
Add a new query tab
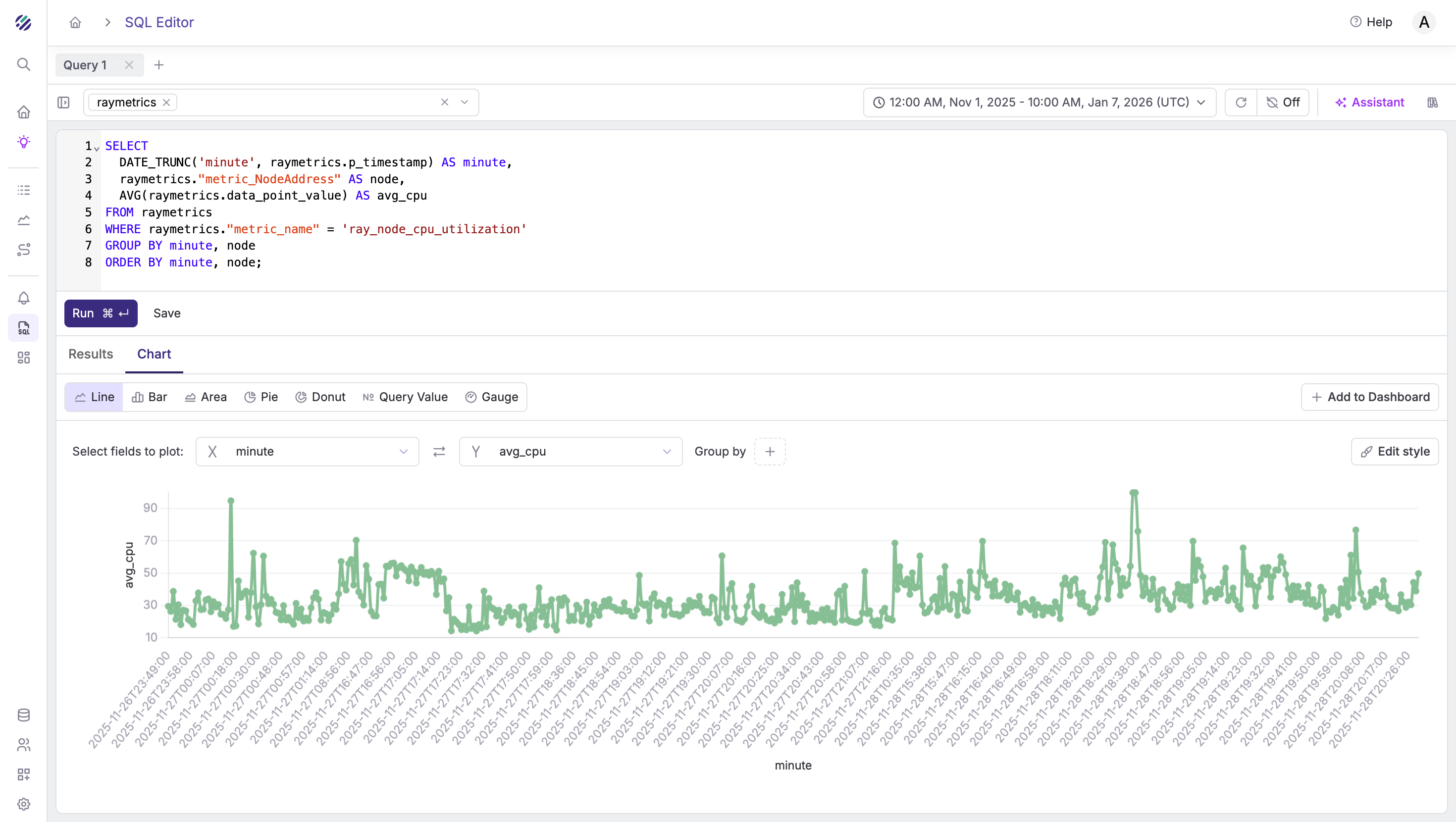point(159,65)
